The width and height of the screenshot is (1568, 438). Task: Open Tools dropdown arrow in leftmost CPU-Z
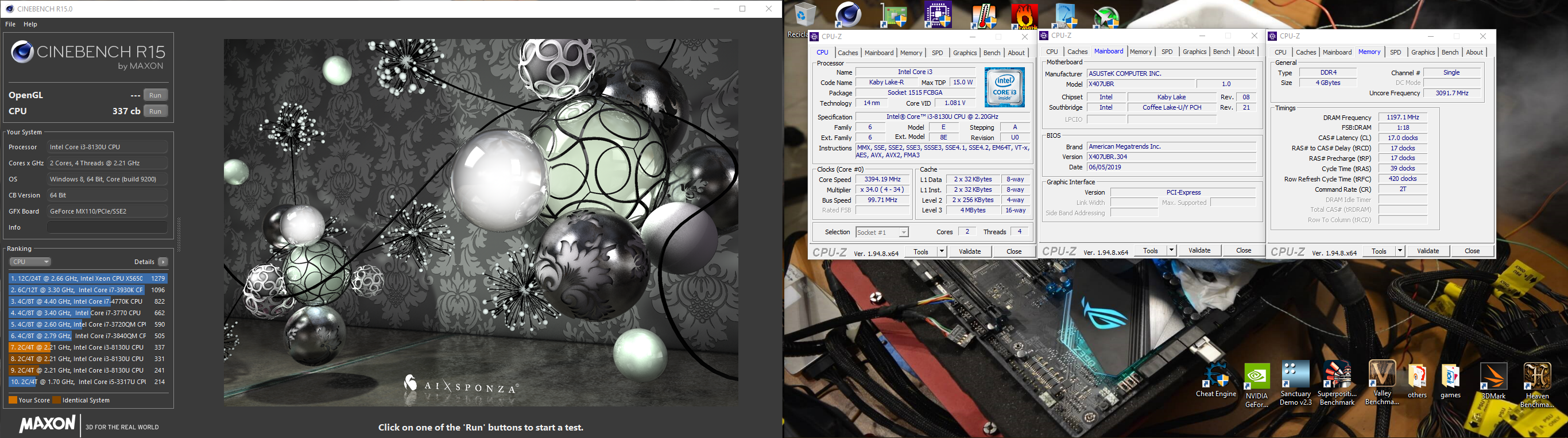(x=942, y=251)
